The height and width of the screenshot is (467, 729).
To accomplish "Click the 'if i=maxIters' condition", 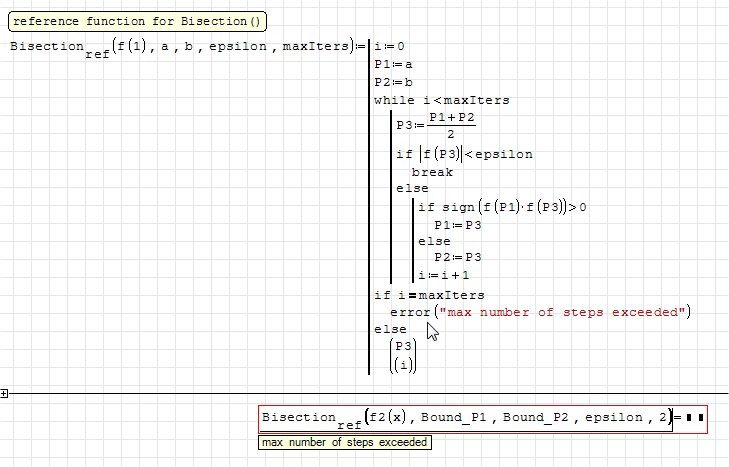I will coord(429,295).
